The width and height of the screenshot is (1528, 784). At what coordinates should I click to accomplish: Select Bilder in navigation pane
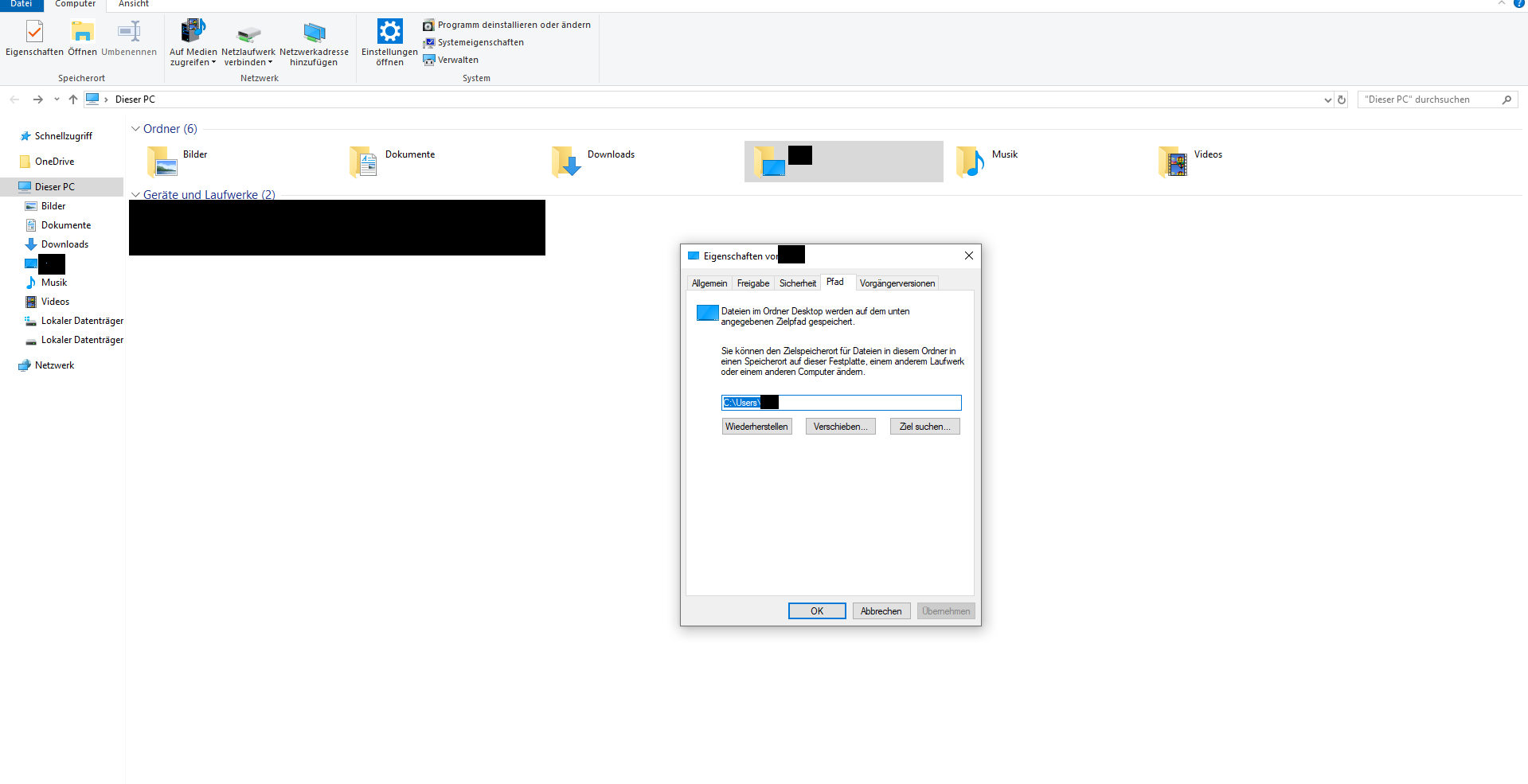(x=45, y=206)
